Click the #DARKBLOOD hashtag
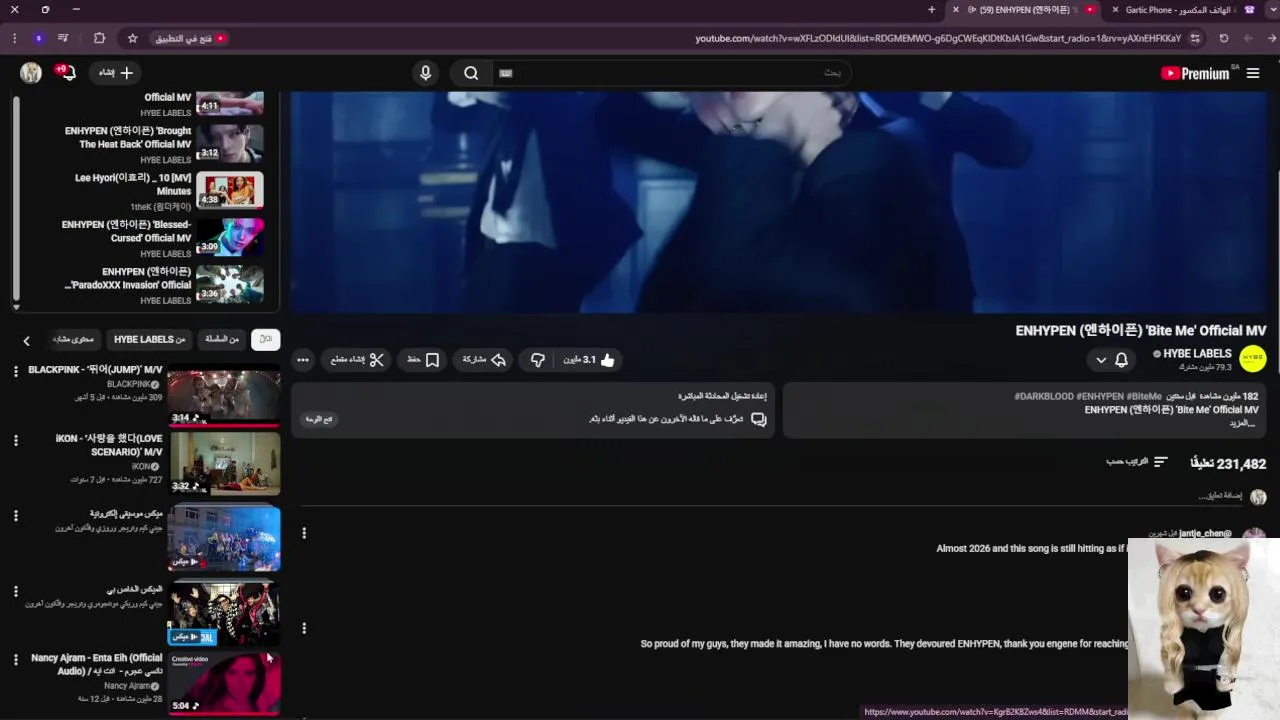 click(1043, 397)
